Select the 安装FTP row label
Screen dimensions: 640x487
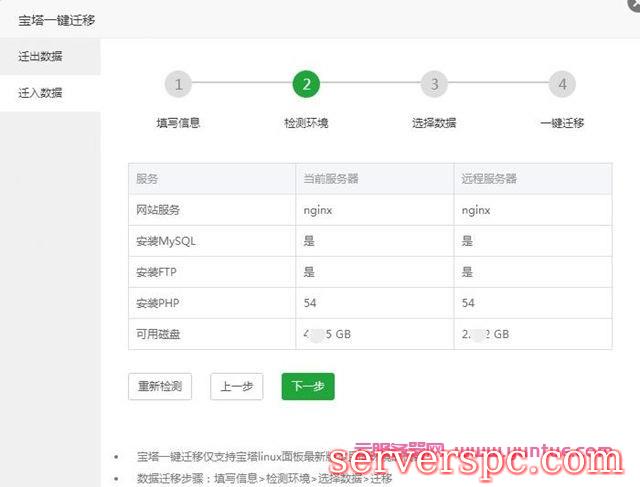[160, 272]
